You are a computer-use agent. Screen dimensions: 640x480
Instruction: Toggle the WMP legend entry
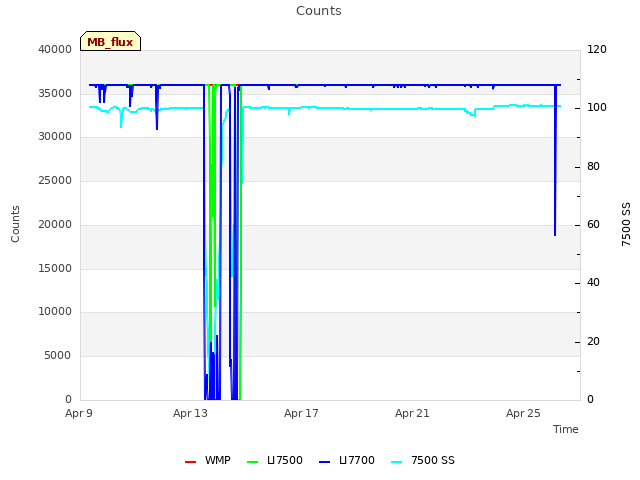pyautogui.click(x=208, y=460)
